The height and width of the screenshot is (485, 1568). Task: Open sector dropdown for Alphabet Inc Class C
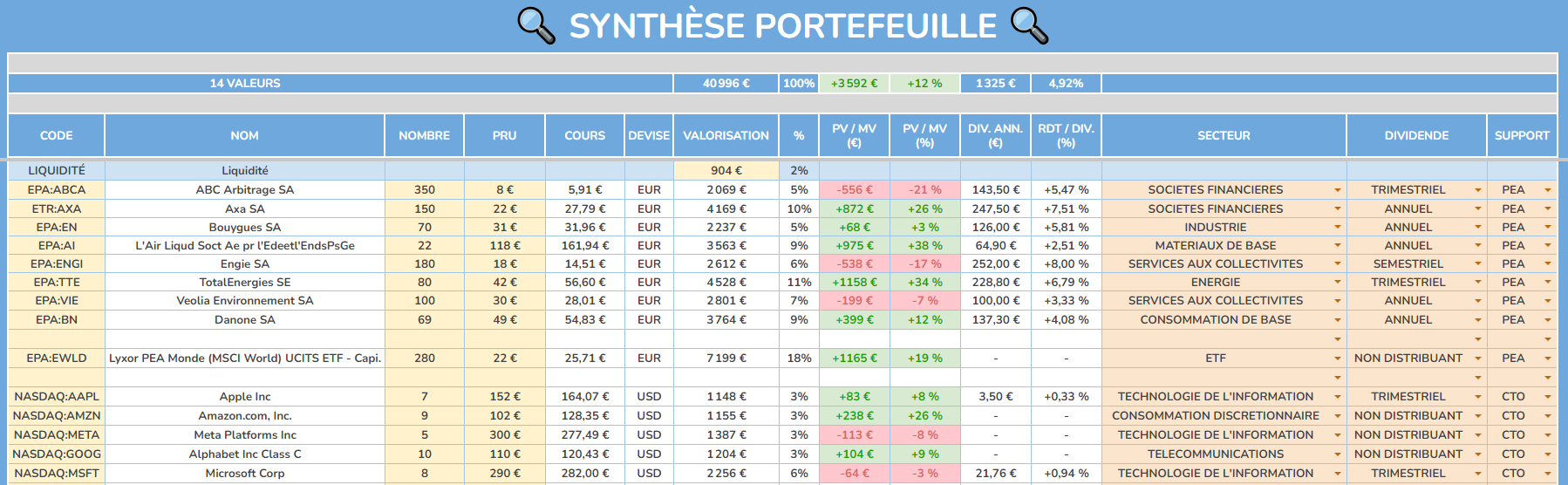coord(1337,454)
